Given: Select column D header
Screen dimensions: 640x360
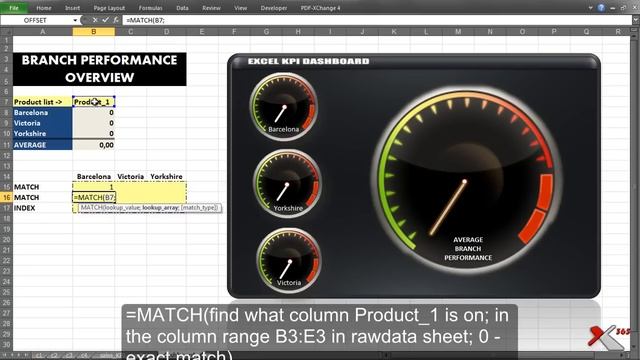Looking at the screenshot, I should tap(166, 31).
